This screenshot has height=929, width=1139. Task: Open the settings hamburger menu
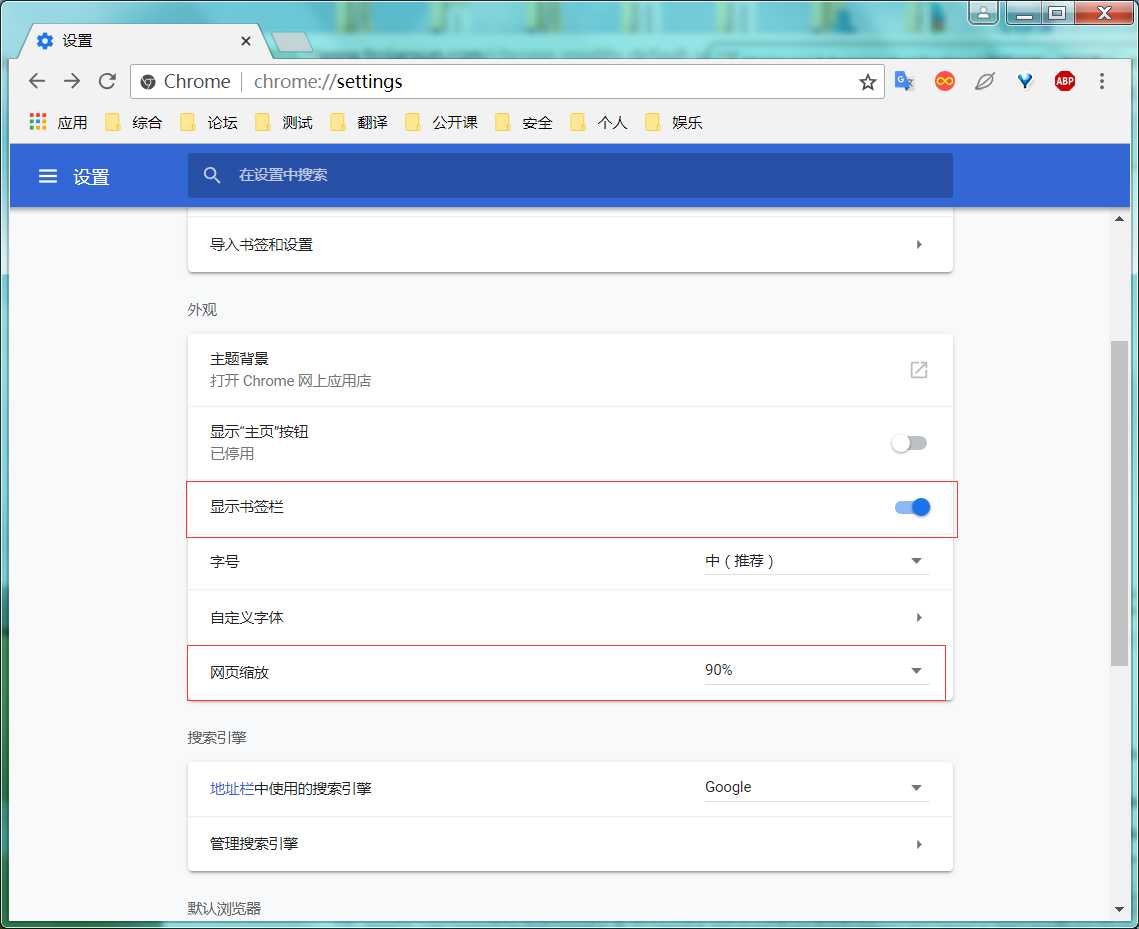tap(48, 177)
